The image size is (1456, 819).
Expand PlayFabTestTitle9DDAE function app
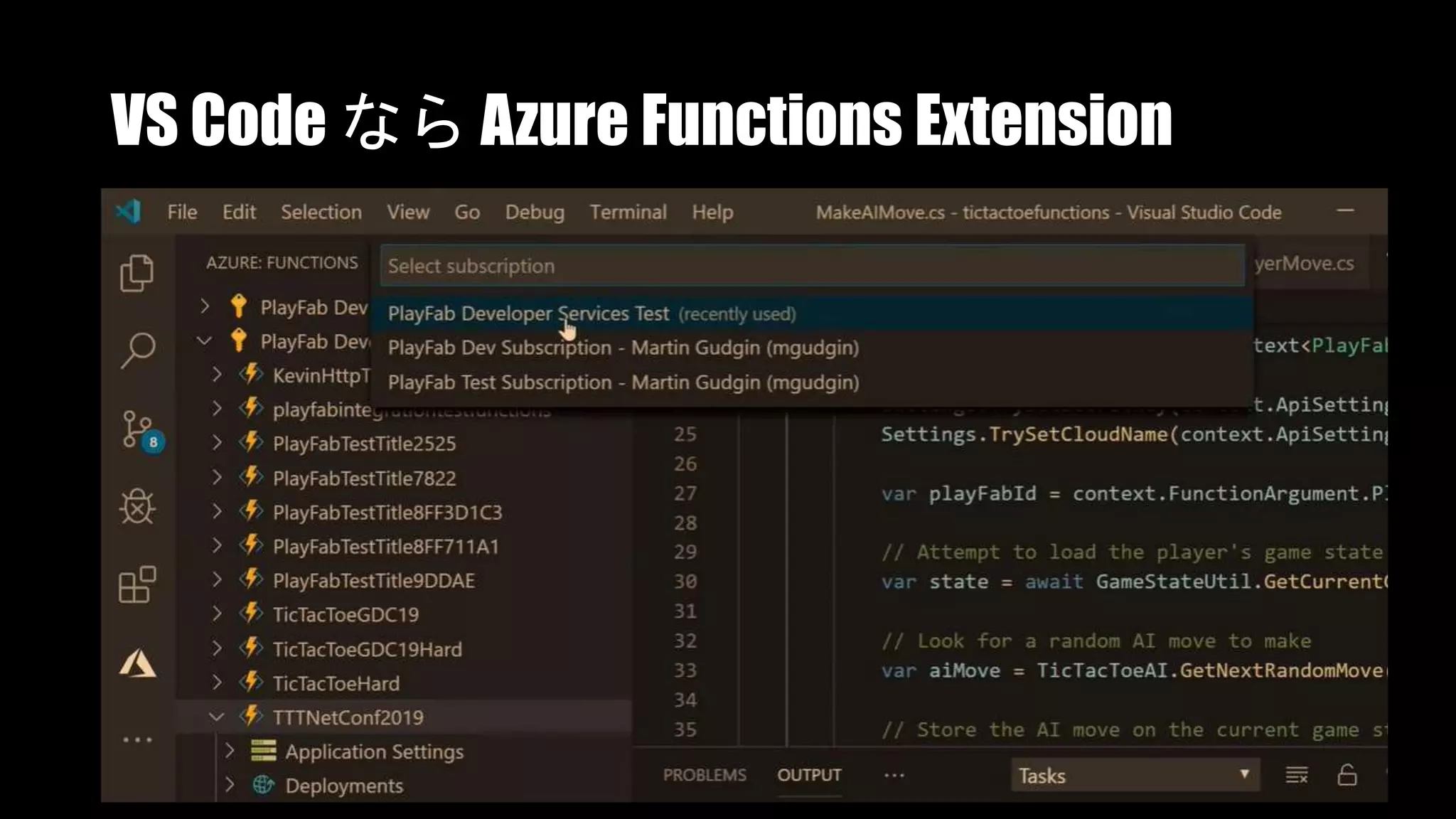pyautogui.click(x=217, y=579)
